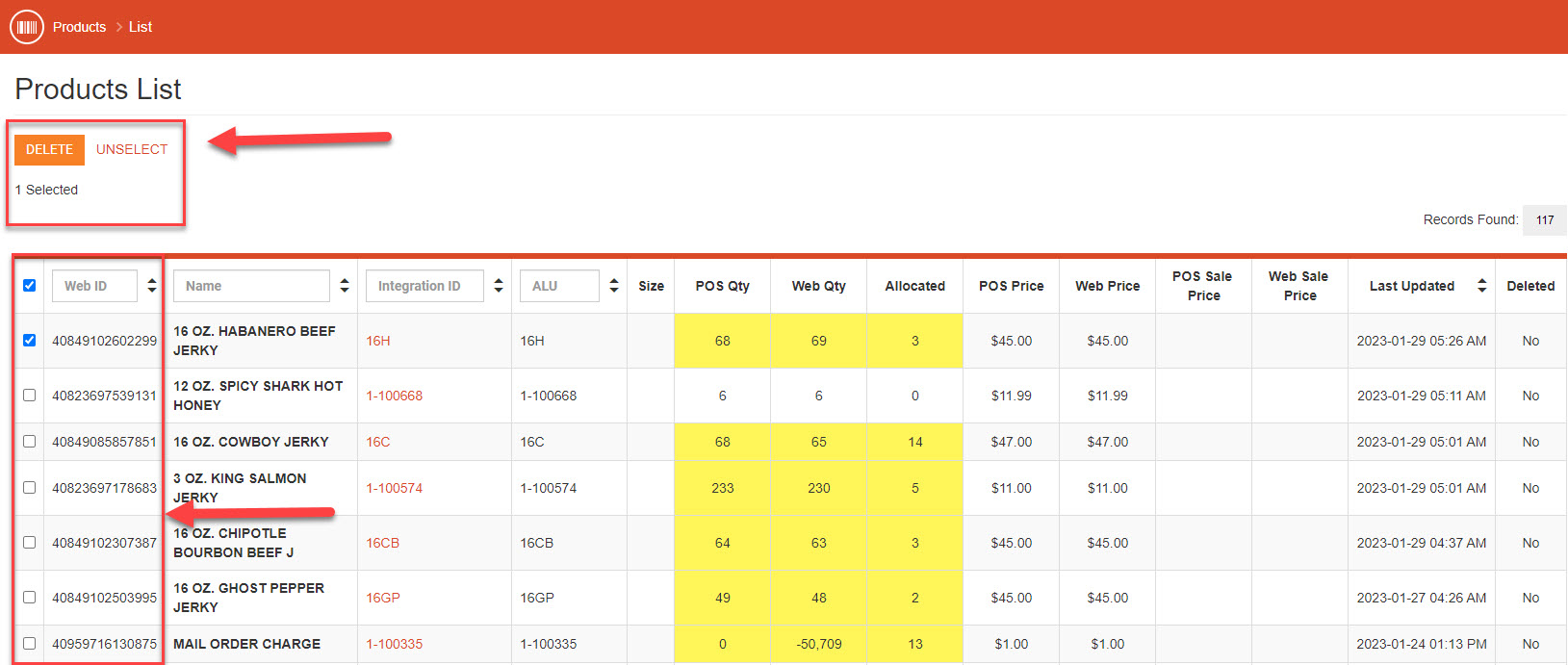
Task: Open the 16H integration ID link
Action: pyautogui.click(x=378, y=341)
